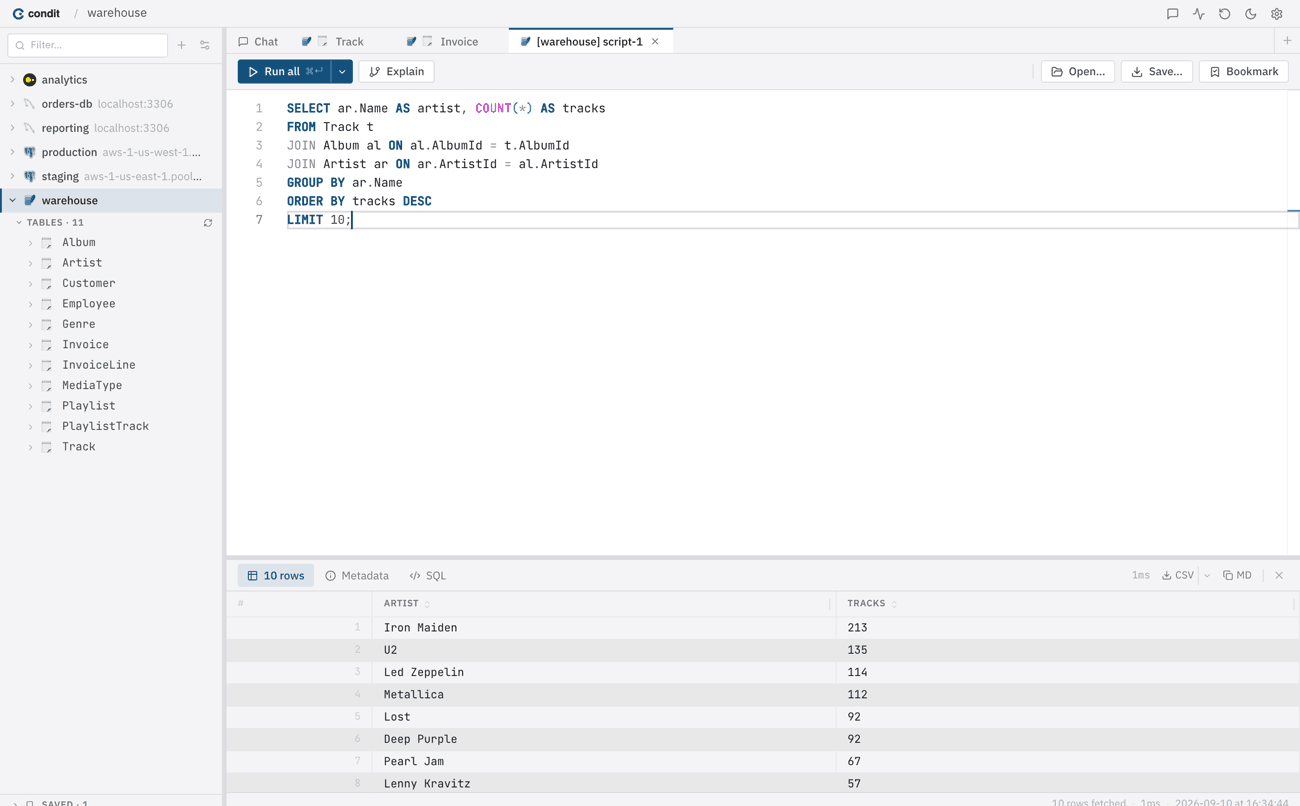This screenshot has width=1300, height=806.
Task: Expand the InvoiceLine table
Action: pos(30,365)
